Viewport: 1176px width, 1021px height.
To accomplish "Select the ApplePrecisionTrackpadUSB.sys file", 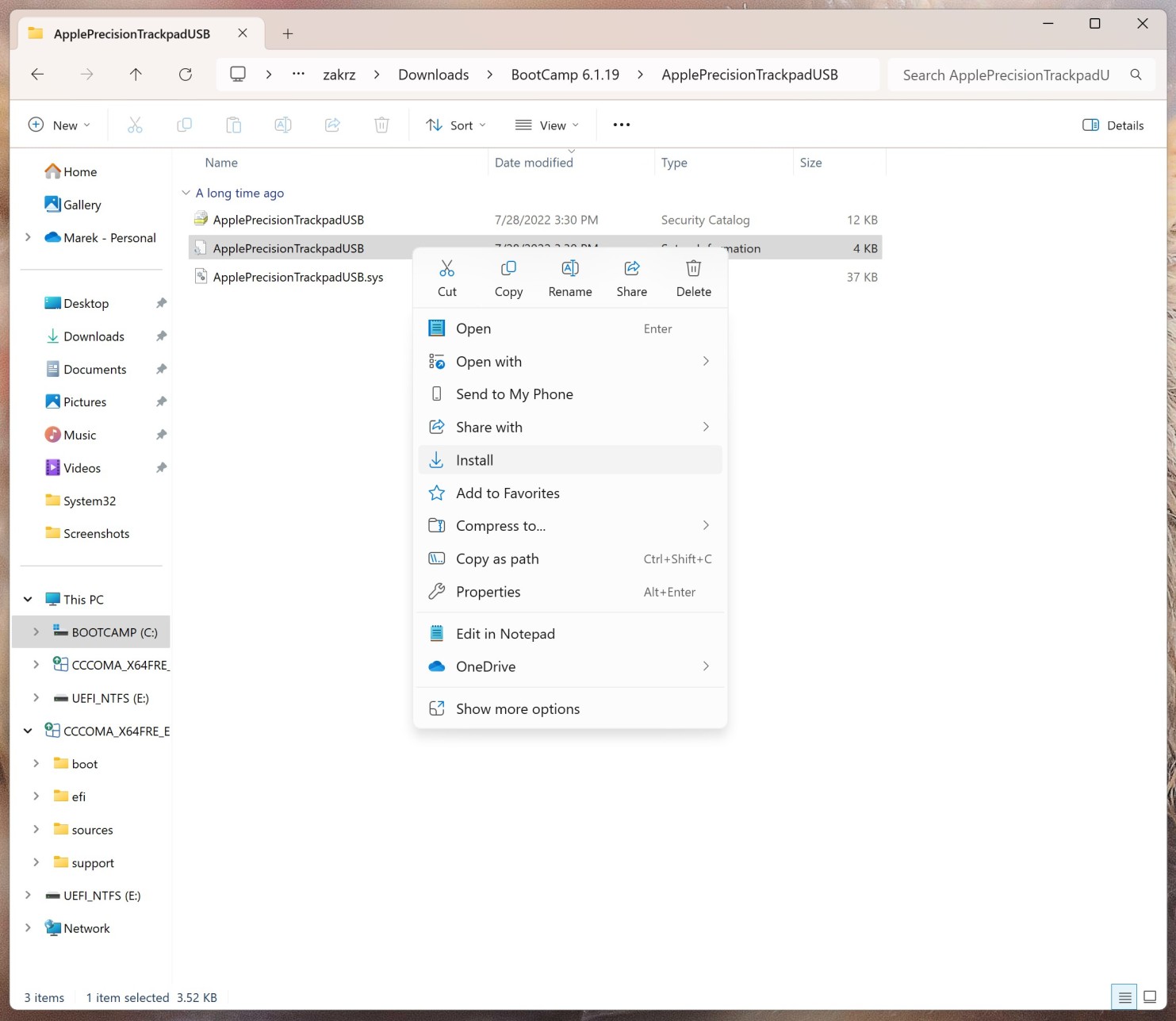I will click(298, 277).
